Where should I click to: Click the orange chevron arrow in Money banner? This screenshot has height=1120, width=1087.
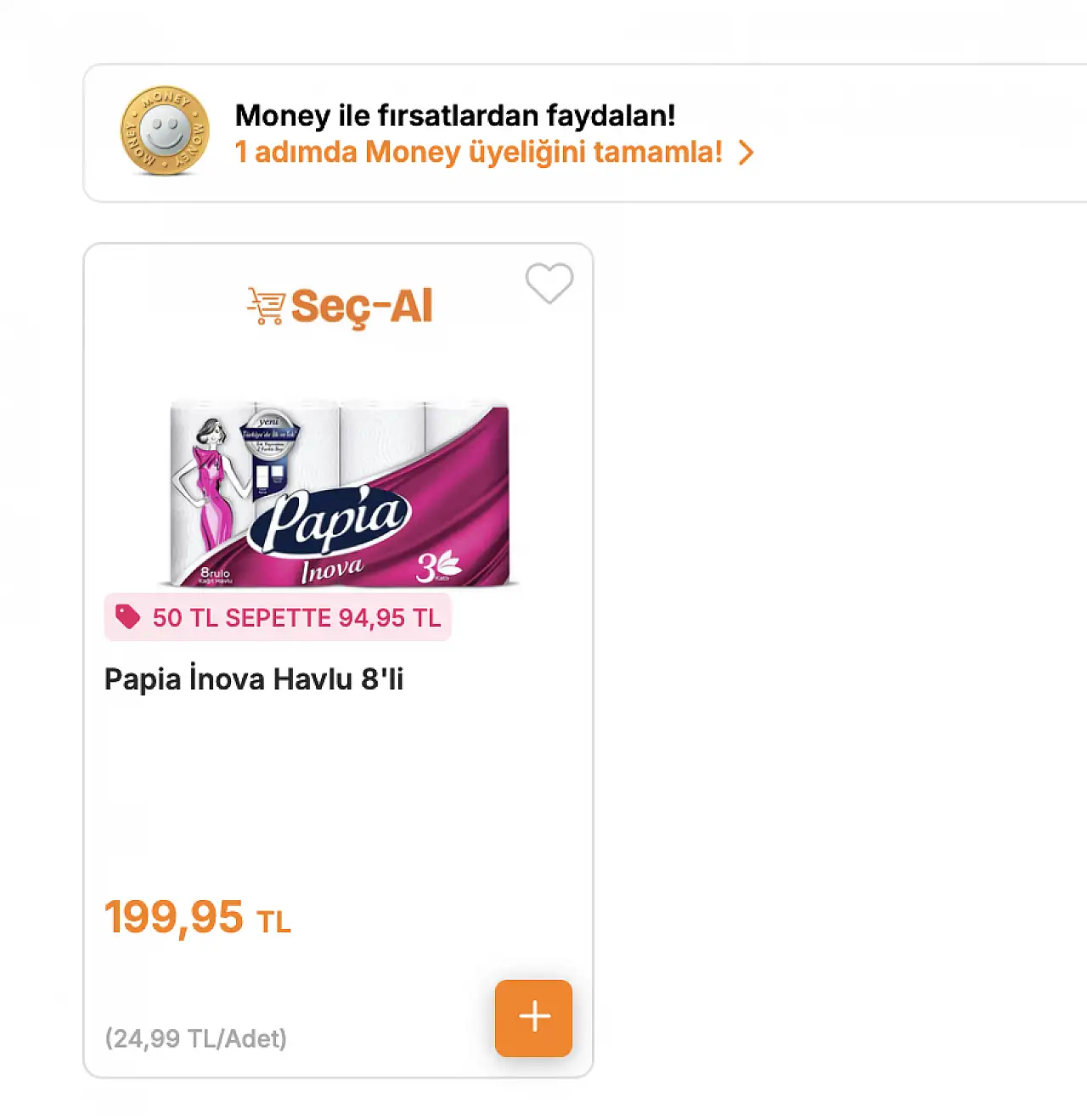tap(746, 153)
